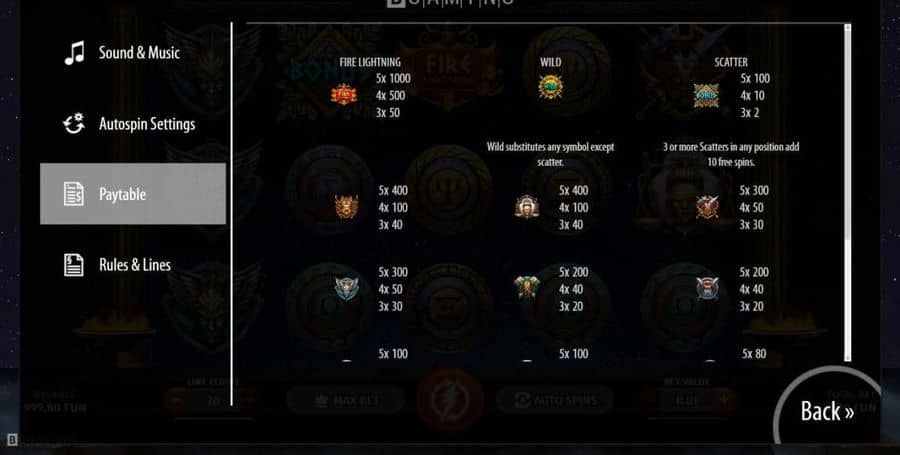The image size is (900, 455).
Task: Click the Scatter symbol icon
Action: point(706,95)
